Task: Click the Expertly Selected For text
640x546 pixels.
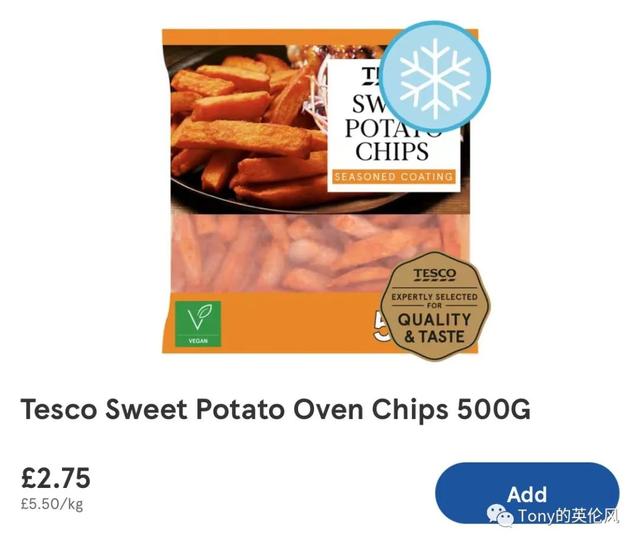Action: (x=435, y=301)
